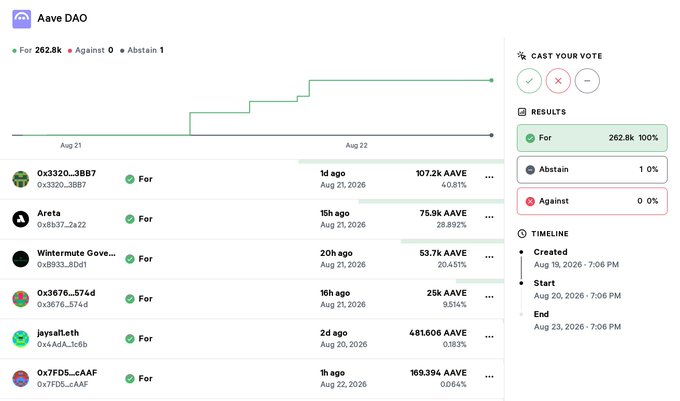Click 169.394 AAVE voting power value
680x401 pixels.
coord(438,373)
